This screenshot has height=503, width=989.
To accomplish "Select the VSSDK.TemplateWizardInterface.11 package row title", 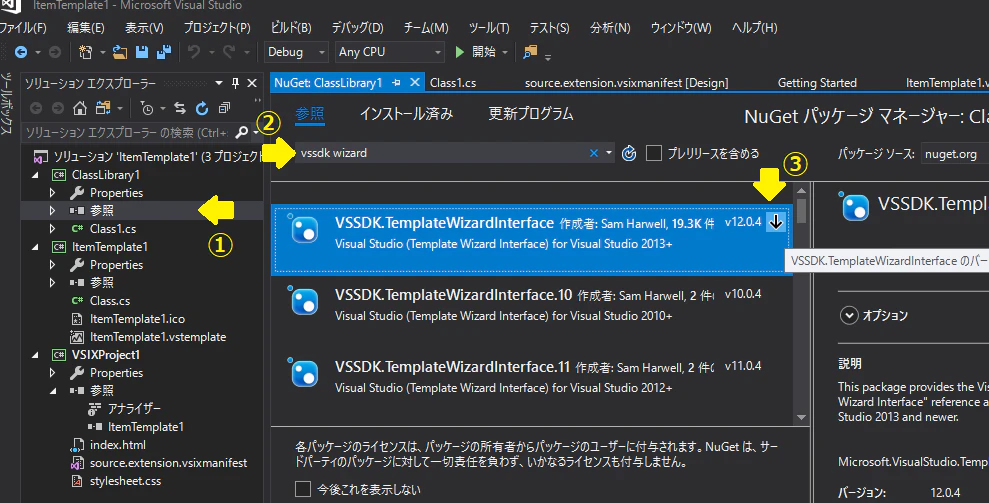I will [452, 367].
